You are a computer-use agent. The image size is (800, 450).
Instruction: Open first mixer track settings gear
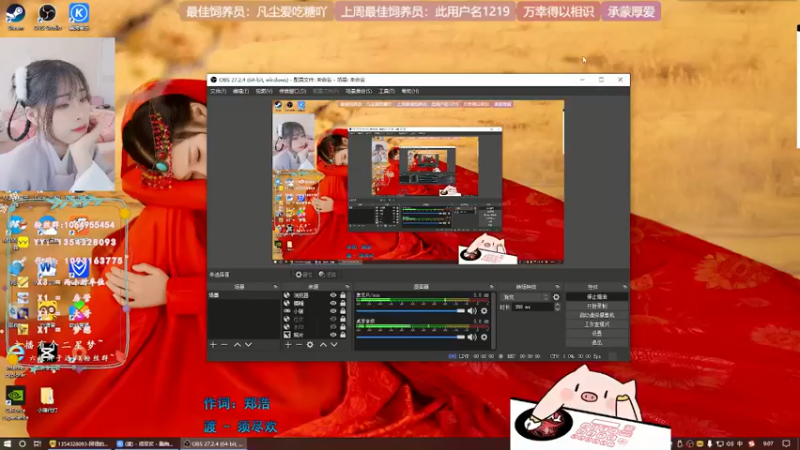pyautogui.click(x=484, y=311)
